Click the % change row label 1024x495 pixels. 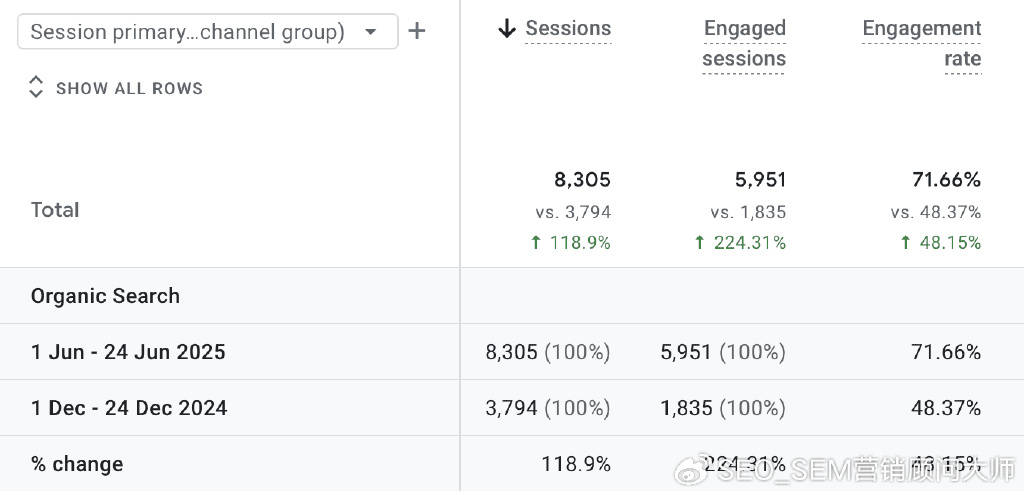77,464
